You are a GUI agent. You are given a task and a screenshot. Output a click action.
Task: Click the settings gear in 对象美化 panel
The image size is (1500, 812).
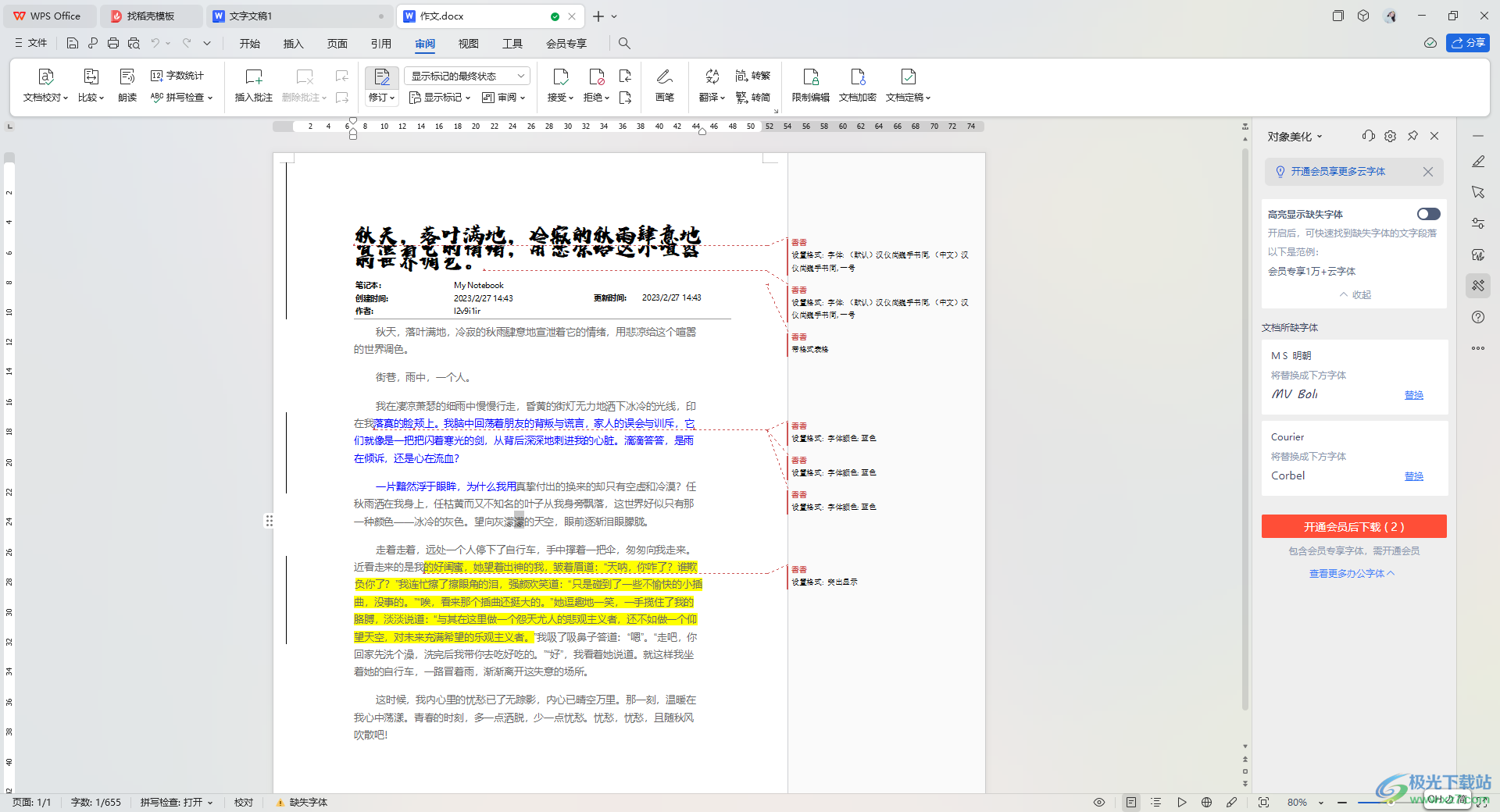pos(1390,136)
